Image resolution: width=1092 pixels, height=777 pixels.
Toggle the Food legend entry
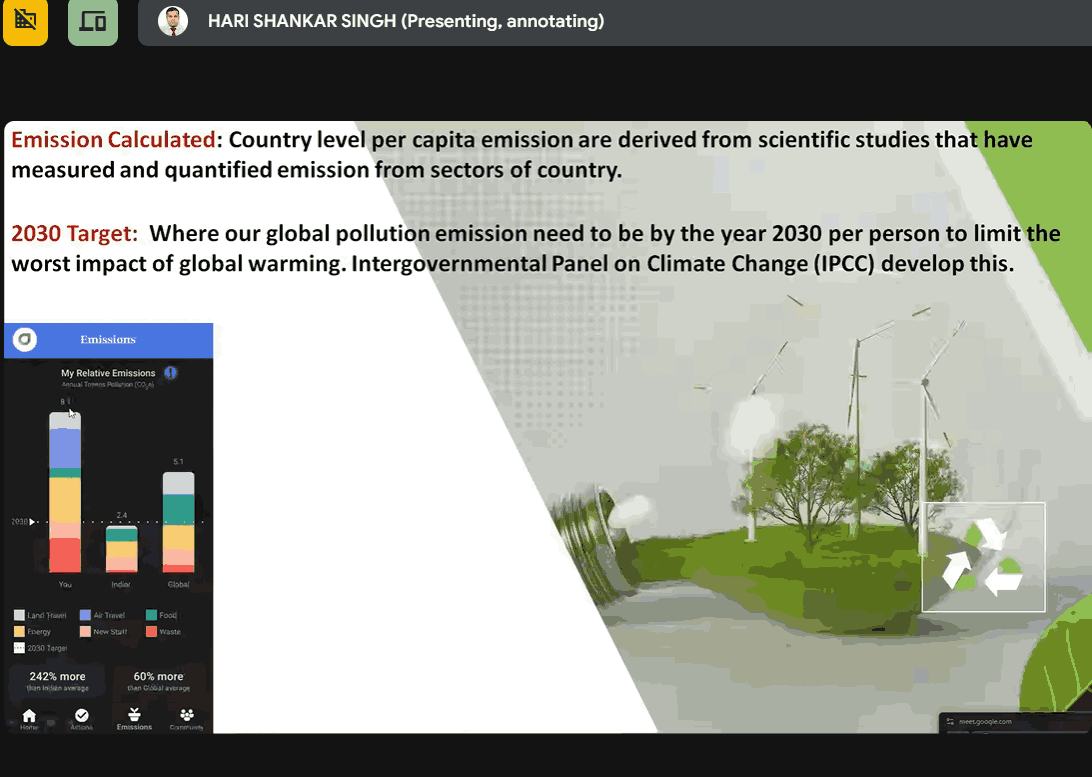[160, 615]
